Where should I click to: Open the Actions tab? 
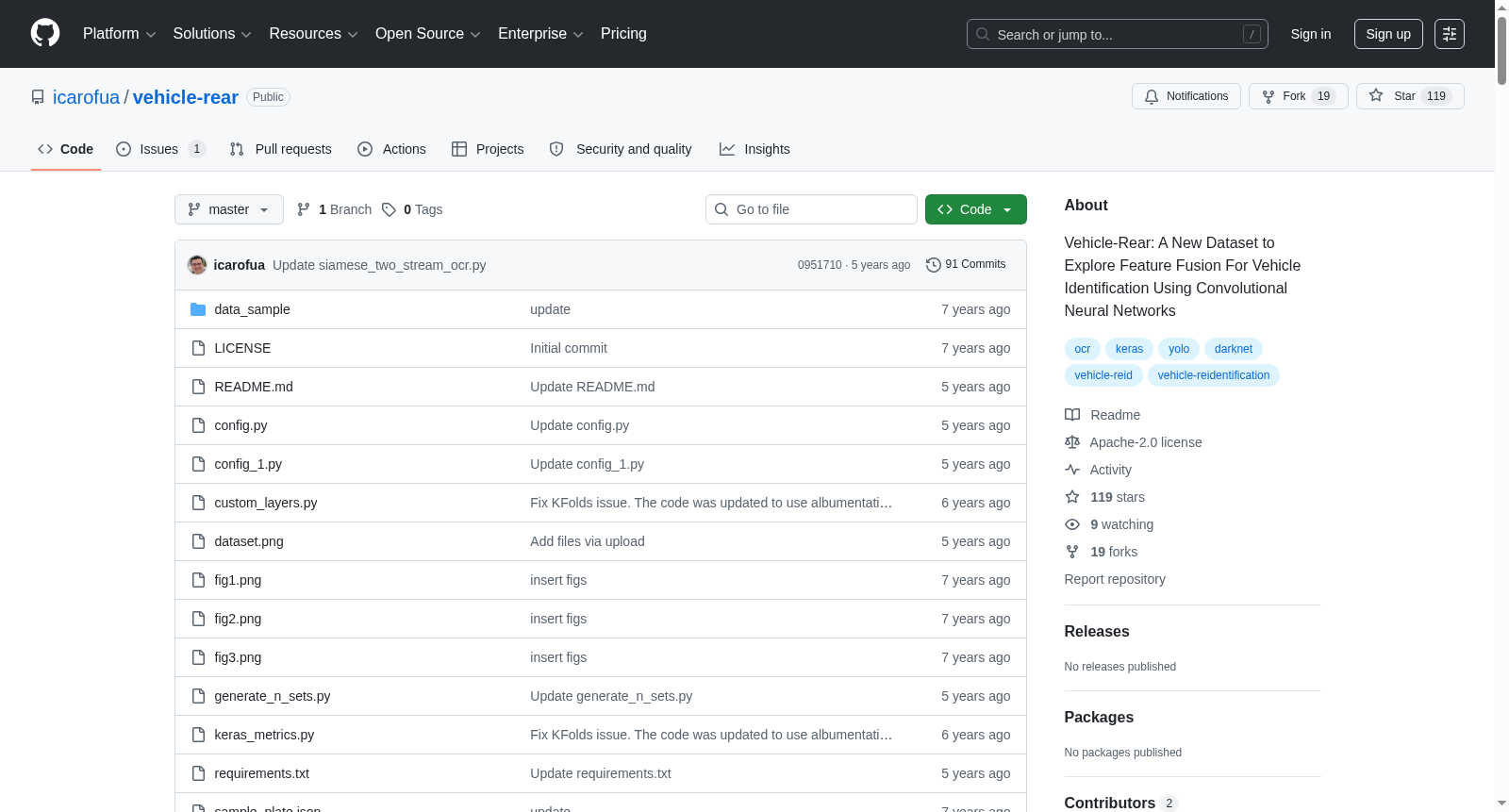391,149
